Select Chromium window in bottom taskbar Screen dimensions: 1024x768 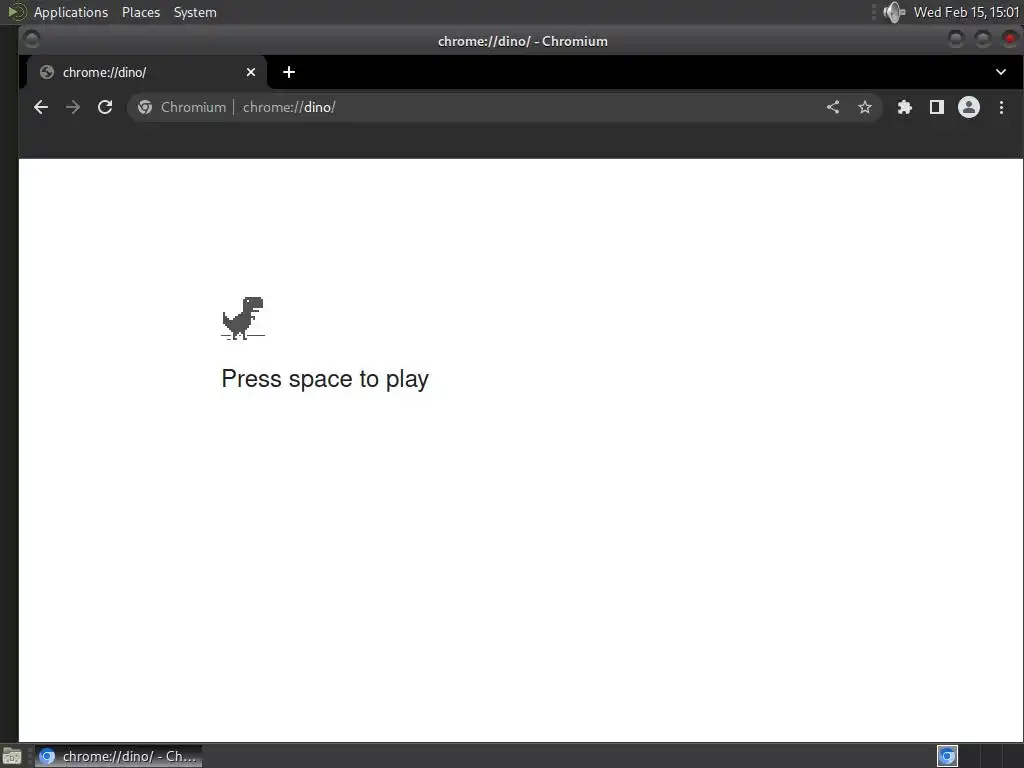point(118,756)
